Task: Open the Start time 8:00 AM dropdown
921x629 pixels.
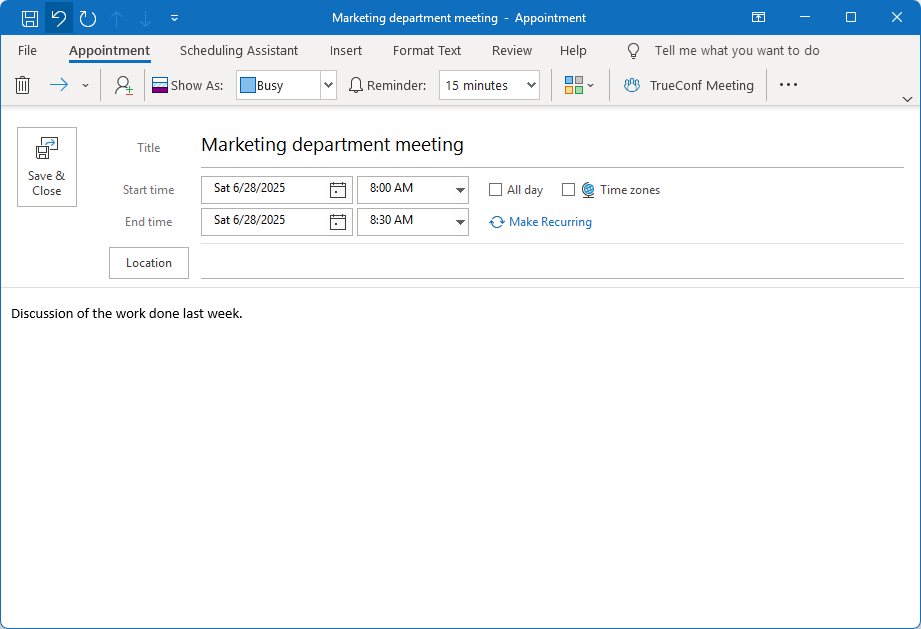Action: point(460,190)
